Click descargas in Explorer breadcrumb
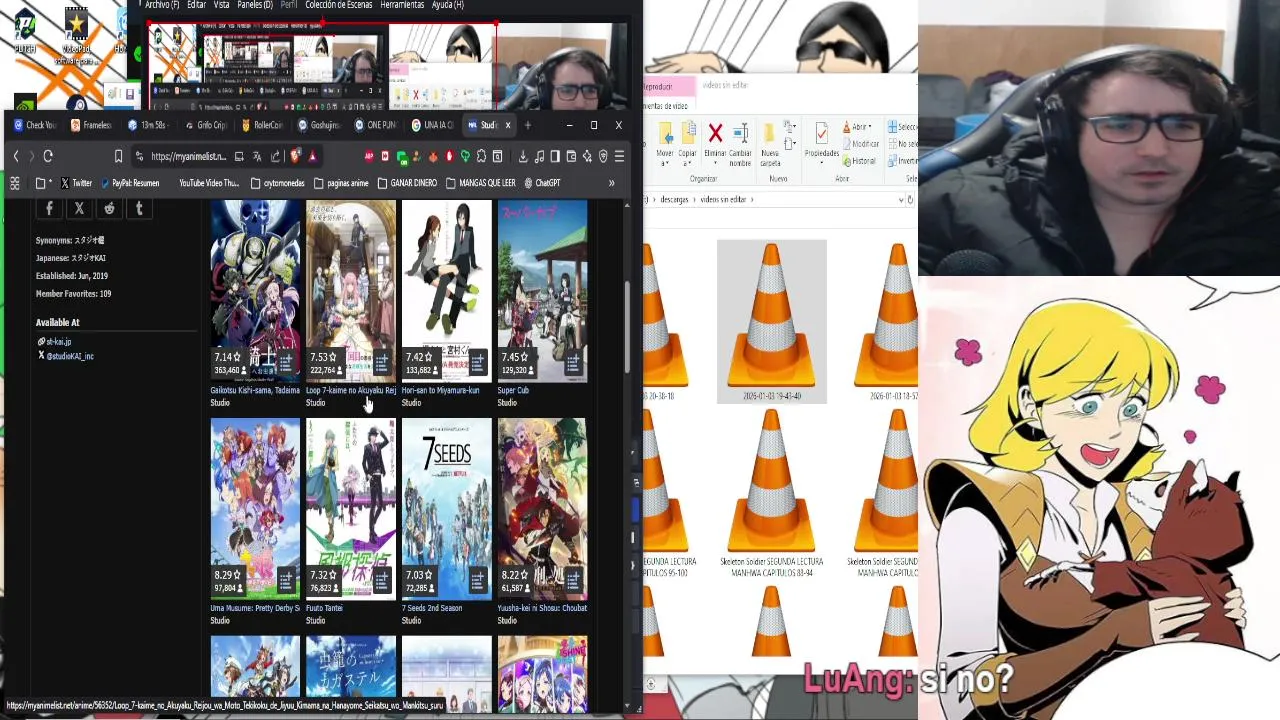1280x720 pixels. click(x=674, y=200)
